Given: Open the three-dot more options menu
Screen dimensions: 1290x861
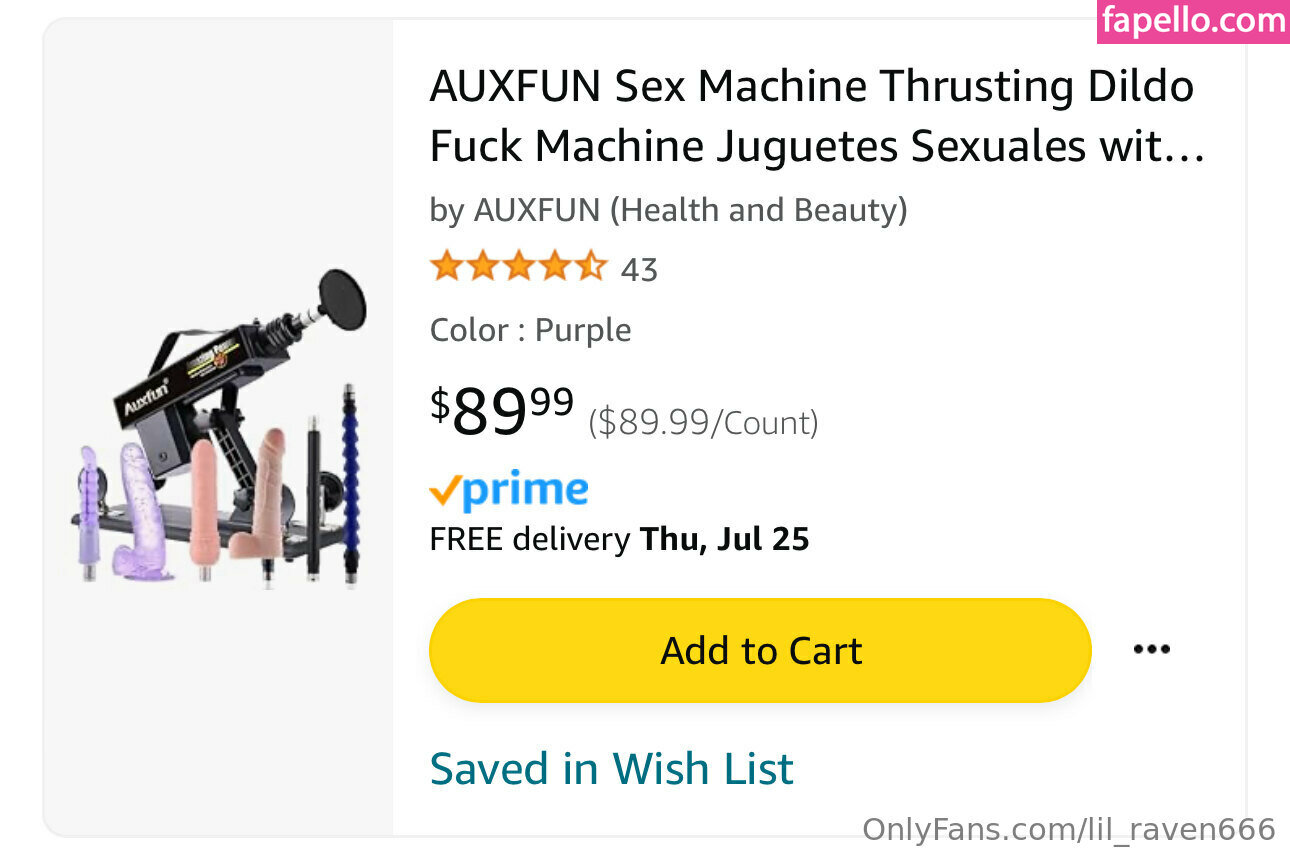Looking at the screenshot, I should [1151, 650].
